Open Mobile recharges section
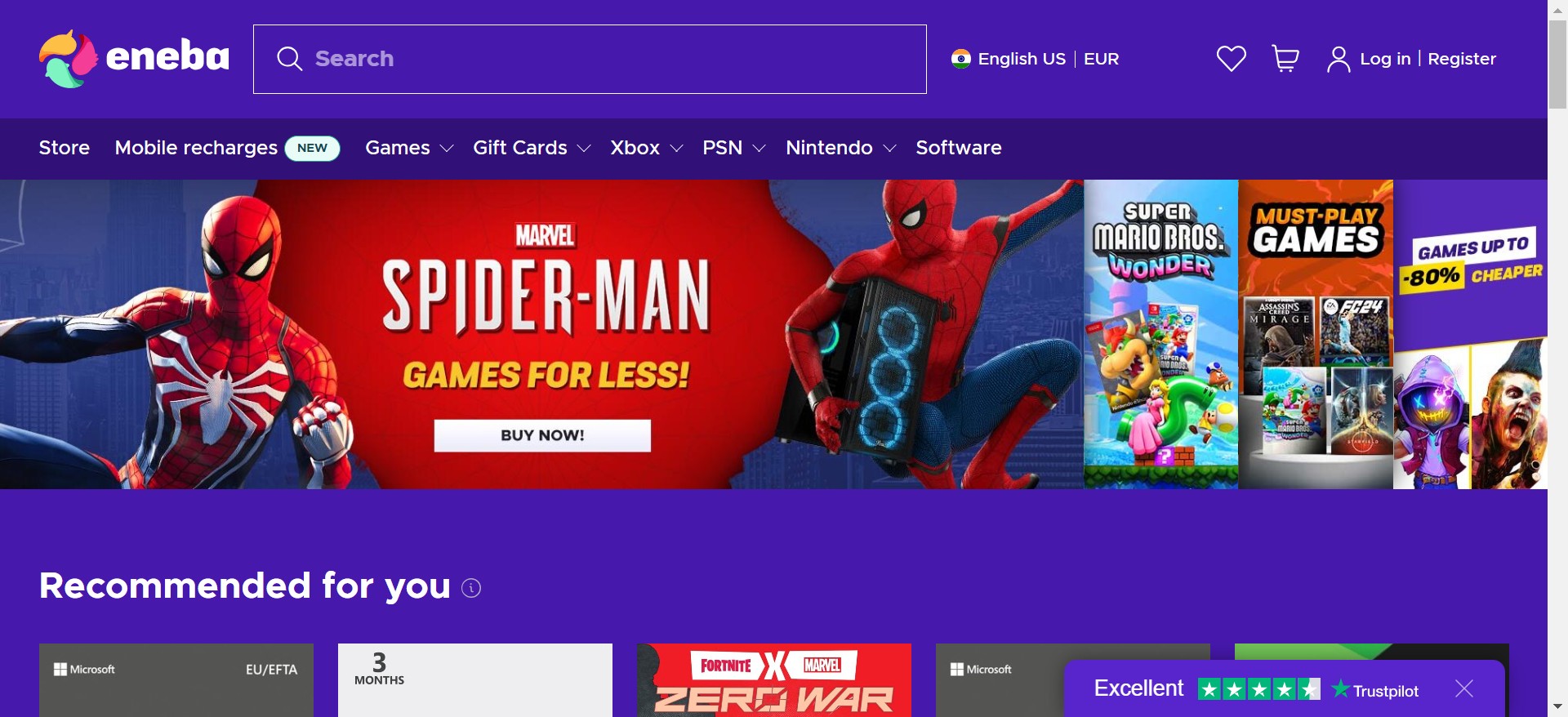 (x=196, y=148)
